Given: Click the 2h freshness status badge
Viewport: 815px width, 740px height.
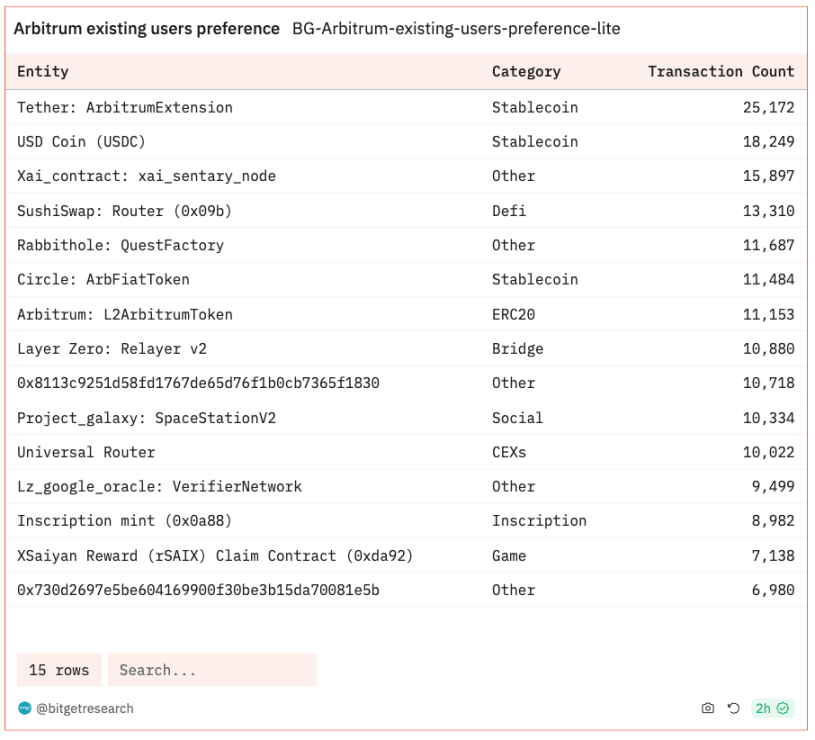Looking at the screenshot, I should pyautogui.click(x=771, y=708).
